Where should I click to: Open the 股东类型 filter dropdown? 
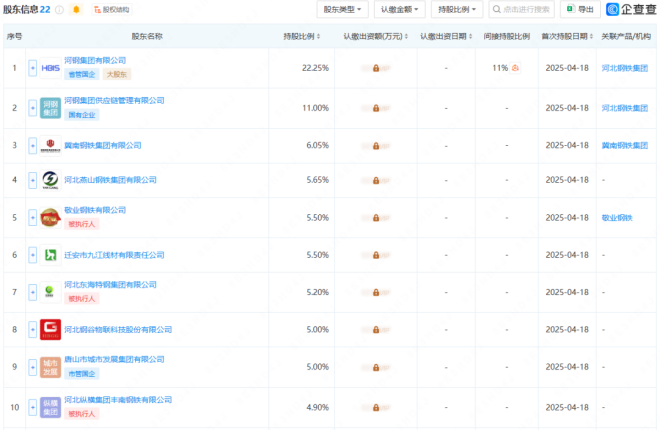[x=343, y=10]
